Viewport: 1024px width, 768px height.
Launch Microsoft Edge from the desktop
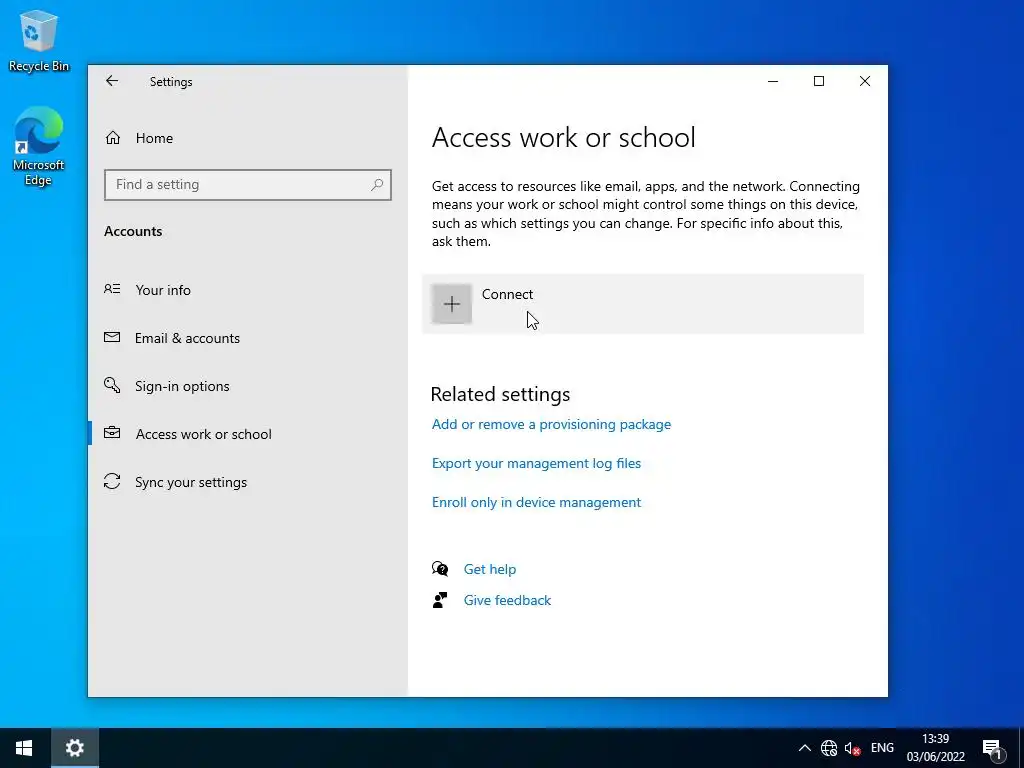[39, 146]
